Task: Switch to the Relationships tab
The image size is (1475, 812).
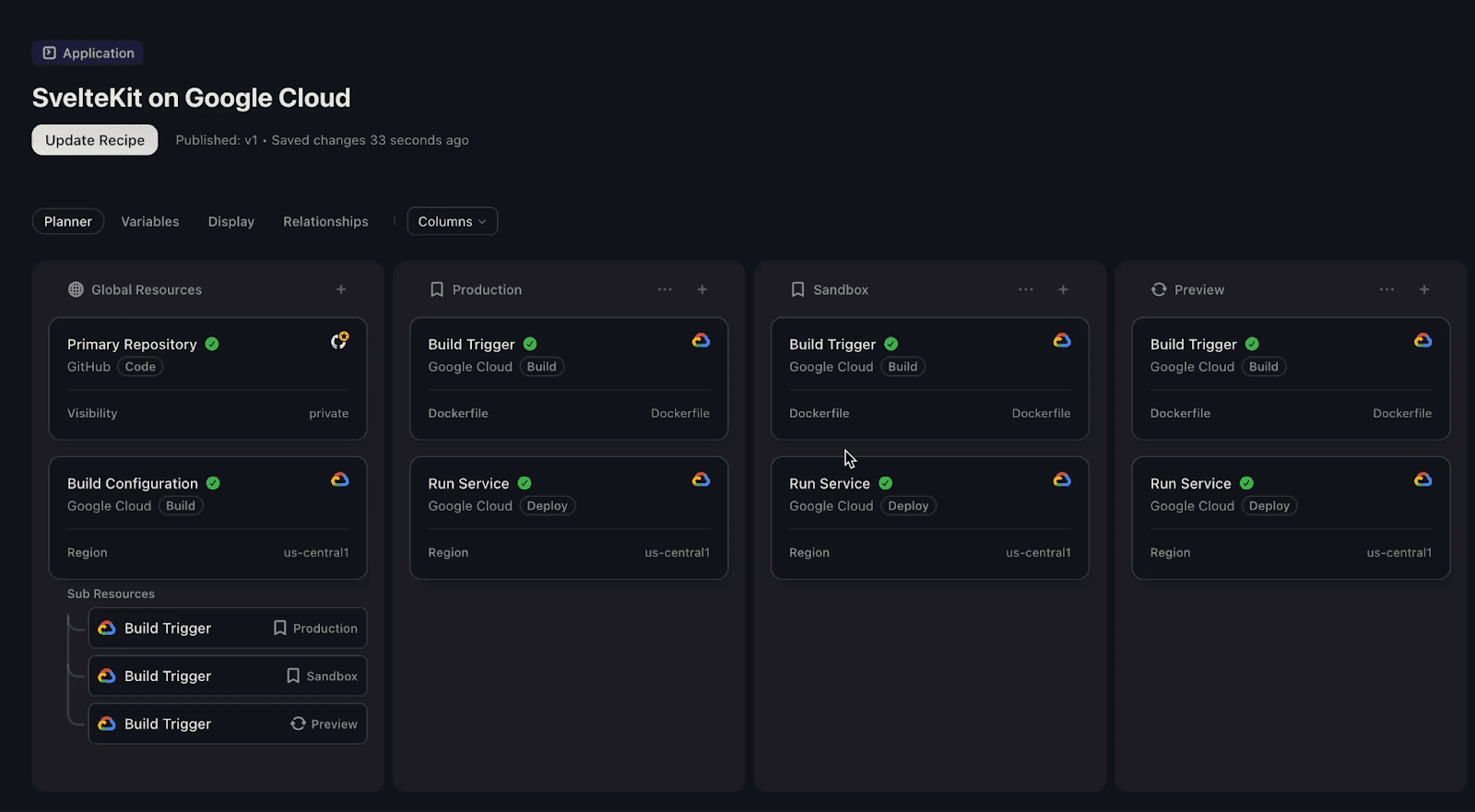Action: tap(325, 221)
